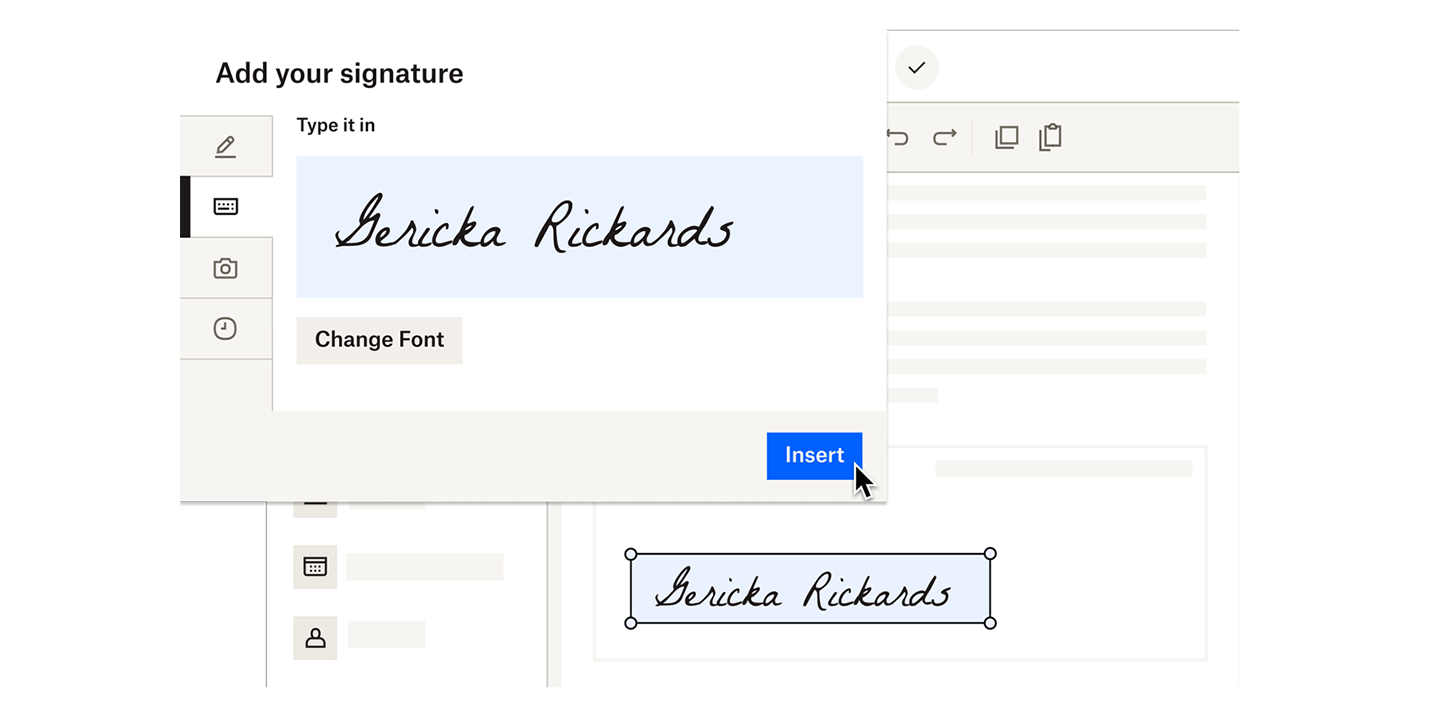
Task: Select the calendar date field icon
Action: [x=315, y=567]
